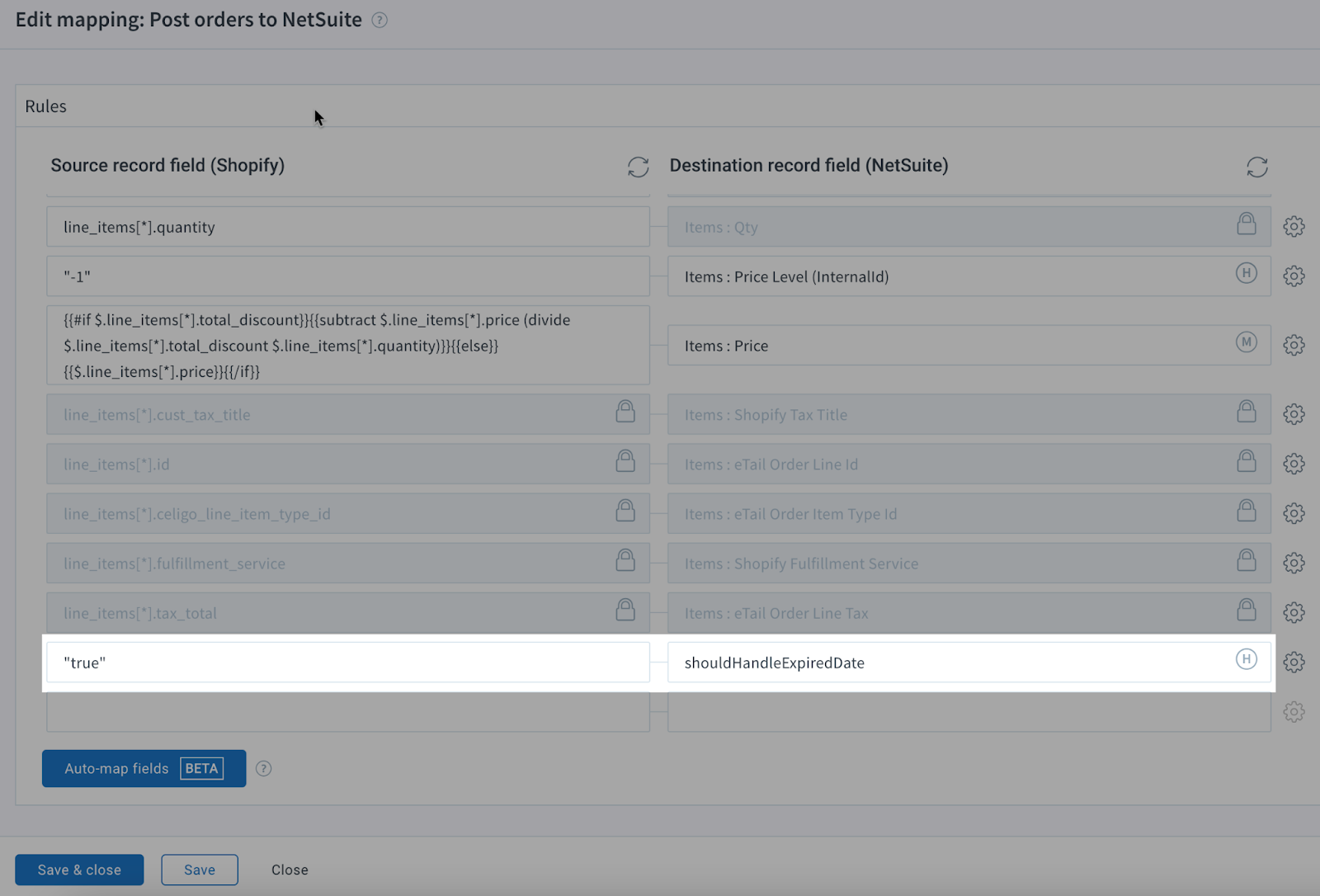Click the line_items[*].id locked field
The width and height of the screenshot is (1320, 896).
pos(348,465)
